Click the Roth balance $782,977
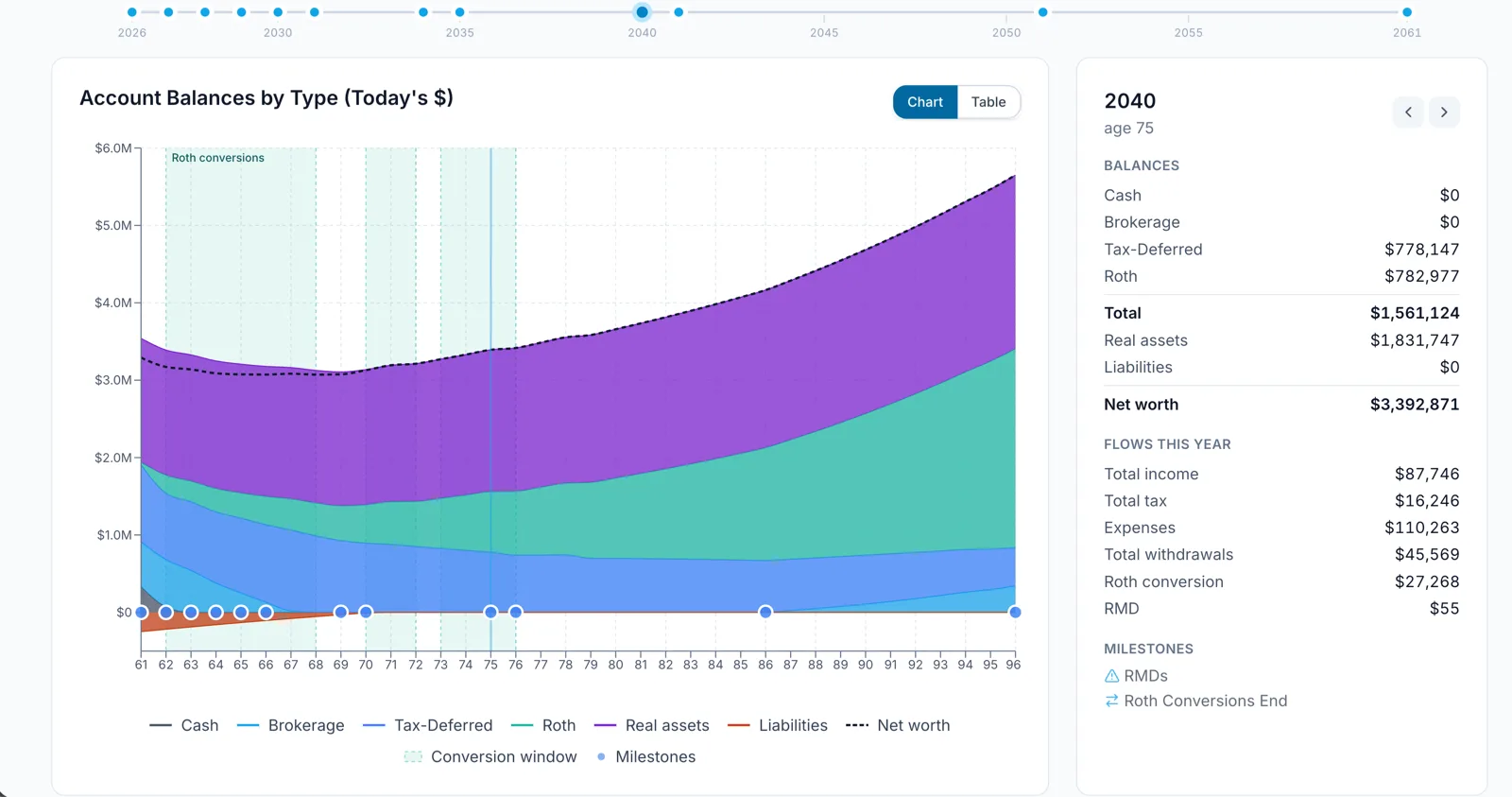 1422,276
